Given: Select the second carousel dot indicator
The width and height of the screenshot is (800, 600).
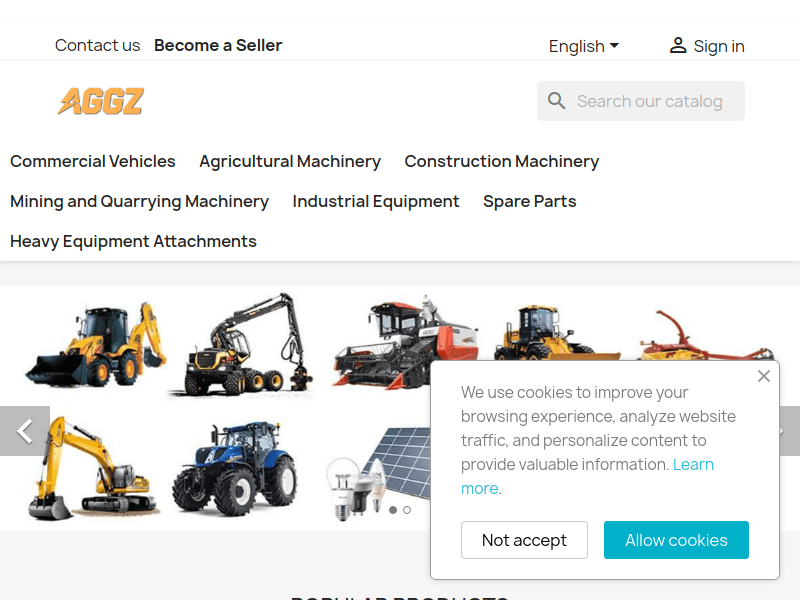Looking at the screenshot, I should [407, 510].
